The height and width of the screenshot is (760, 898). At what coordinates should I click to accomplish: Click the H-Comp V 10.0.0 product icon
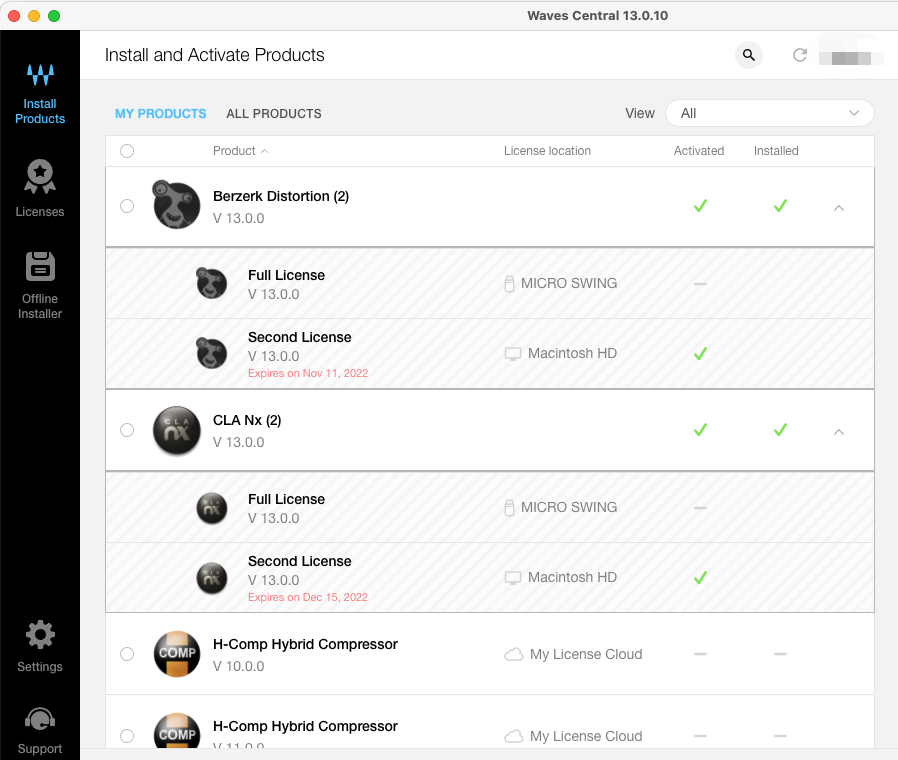pos(177,654)
